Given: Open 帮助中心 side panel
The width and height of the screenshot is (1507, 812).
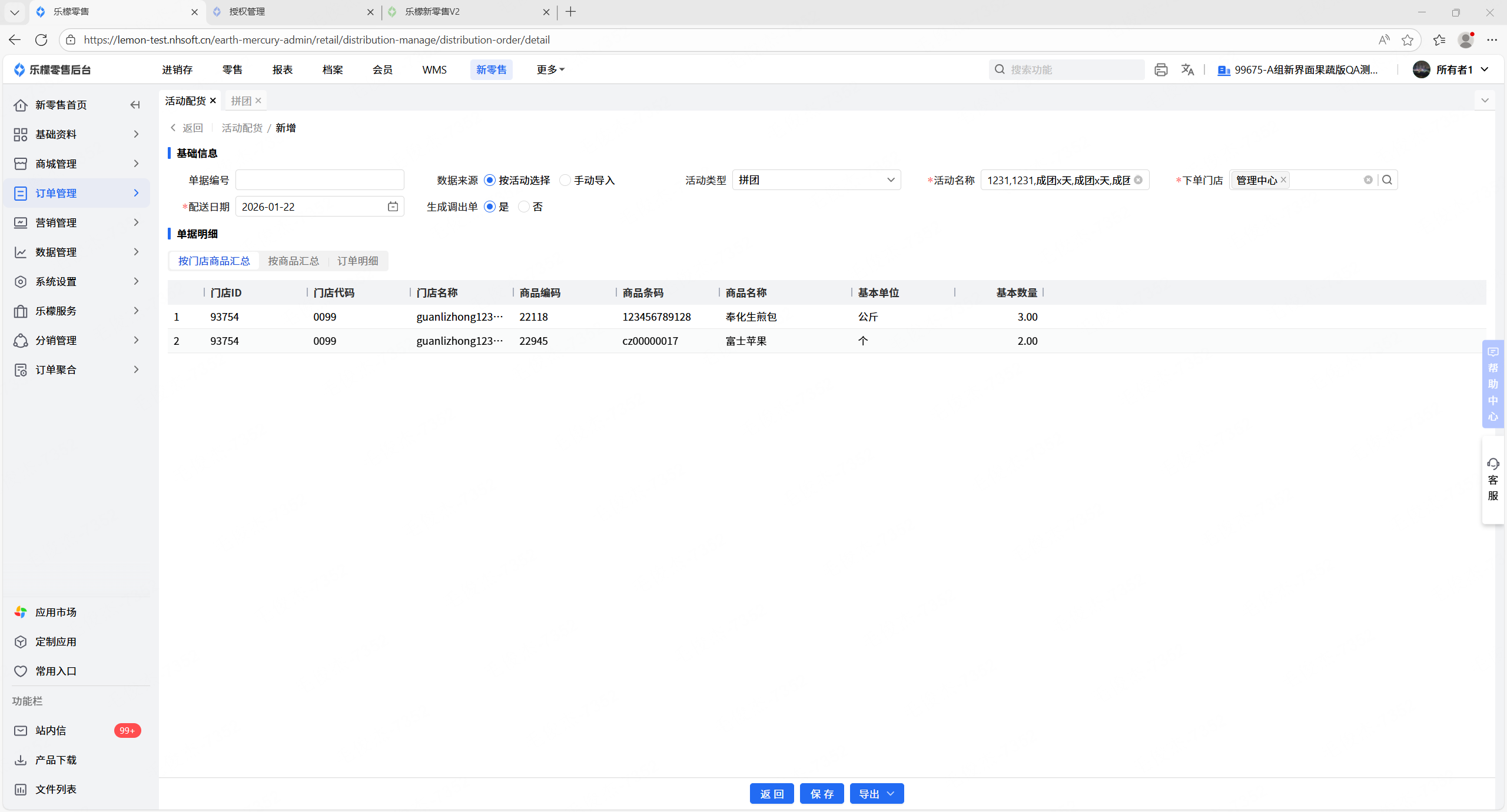Looking at the screenshot, I should tap(1492, 384).
